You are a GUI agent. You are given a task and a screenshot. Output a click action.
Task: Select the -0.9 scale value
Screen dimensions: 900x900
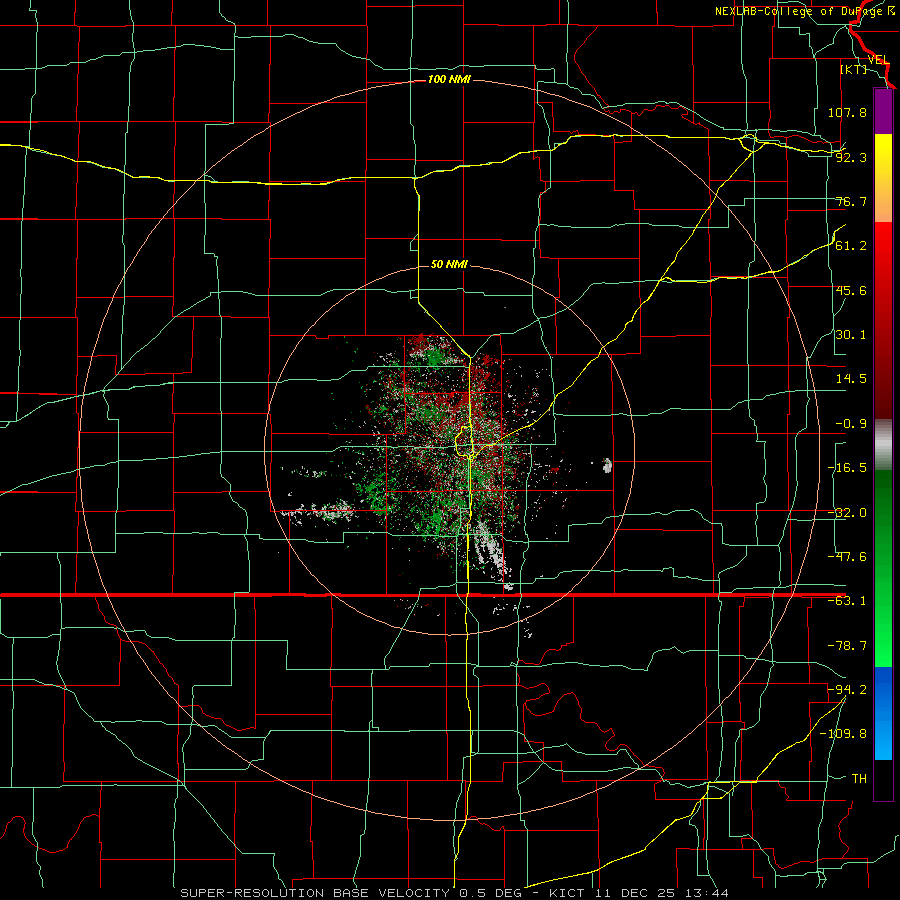pyautogui.click(x=851, y=424)
